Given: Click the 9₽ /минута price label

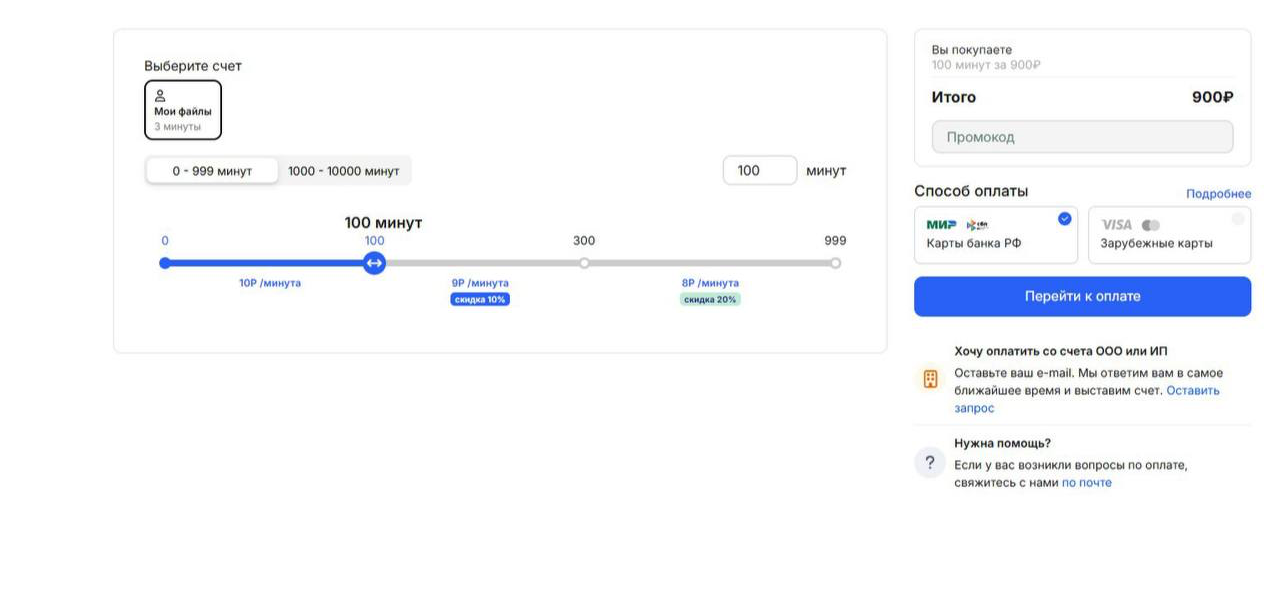Looking at the screenshot, I should tap(480, 283).
